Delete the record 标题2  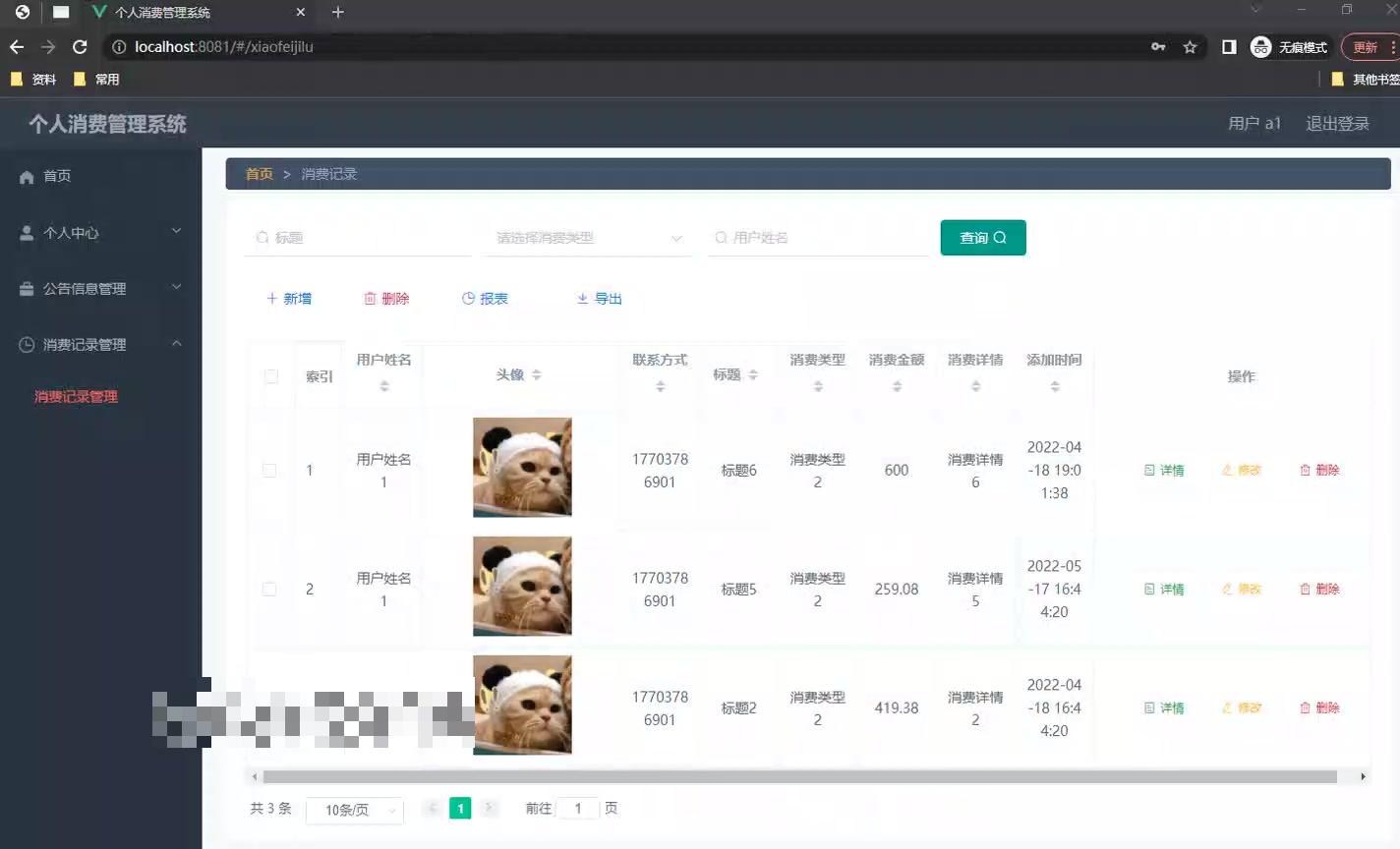tap(1318, 707)
